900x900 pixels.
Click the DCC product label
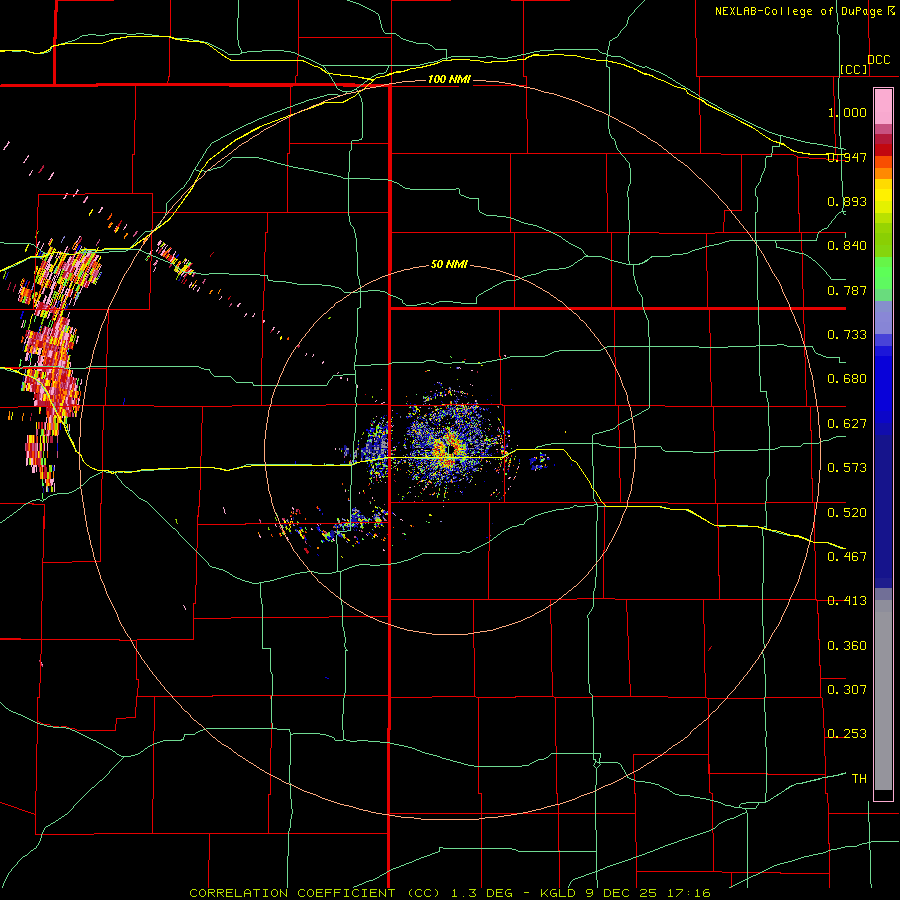coord(878,60)
